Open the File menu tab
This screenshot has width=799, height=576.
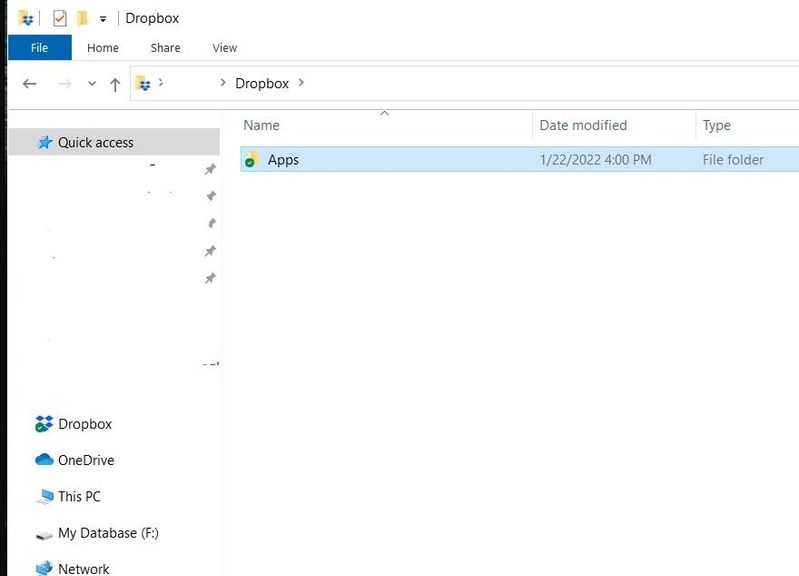coord(40,47)
